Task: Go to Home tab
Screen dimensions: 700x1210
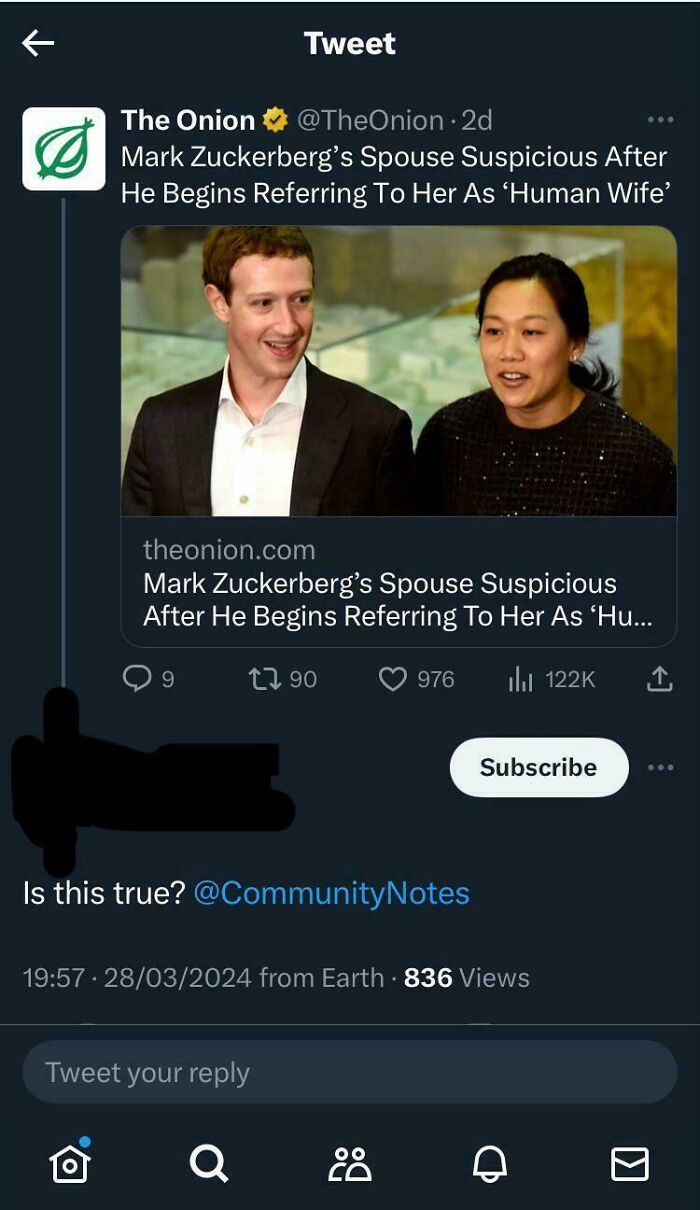Action: point(69,1163)
